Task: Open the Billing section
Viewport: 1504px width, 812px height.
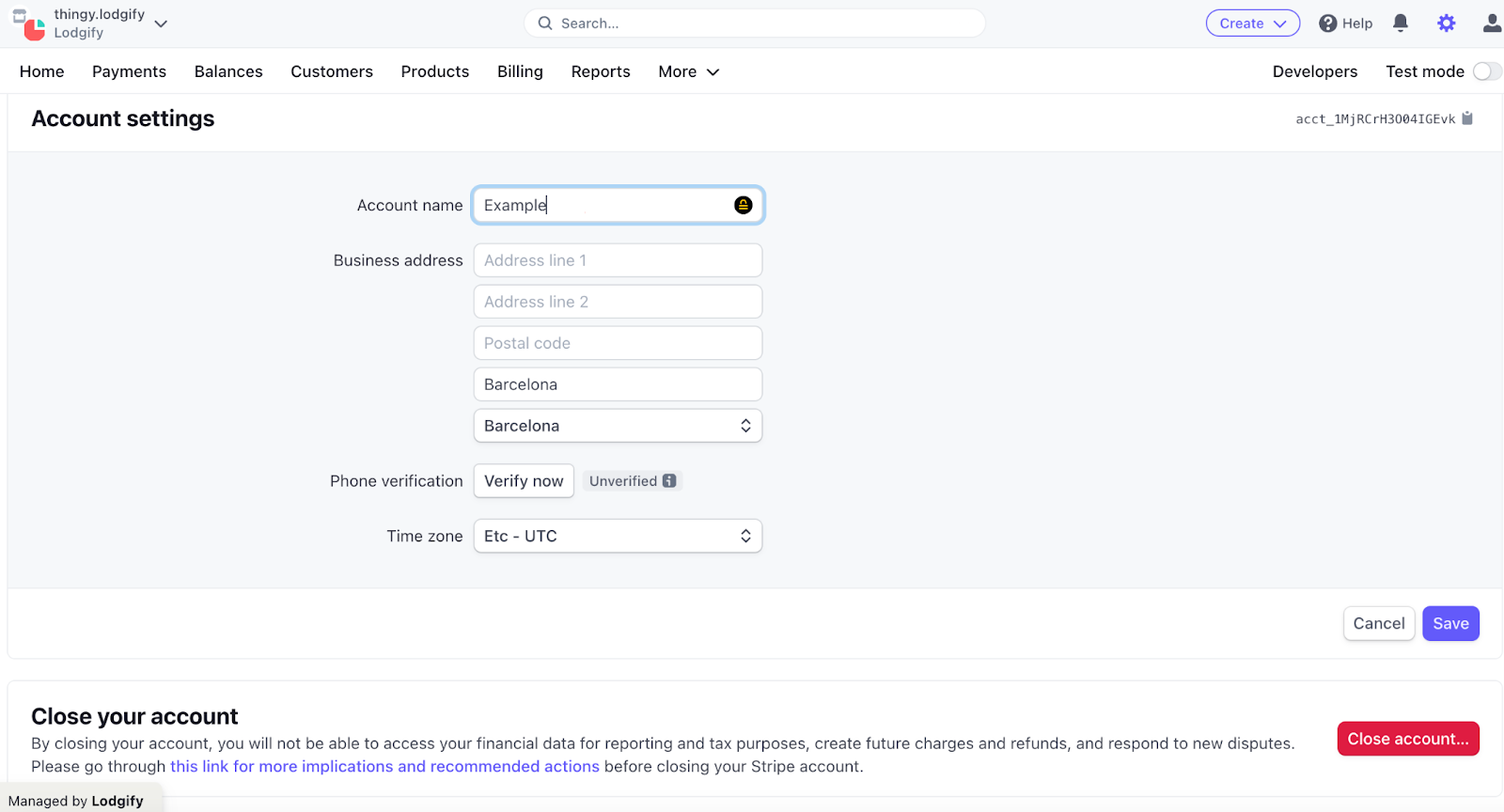Action: point(520,71)
